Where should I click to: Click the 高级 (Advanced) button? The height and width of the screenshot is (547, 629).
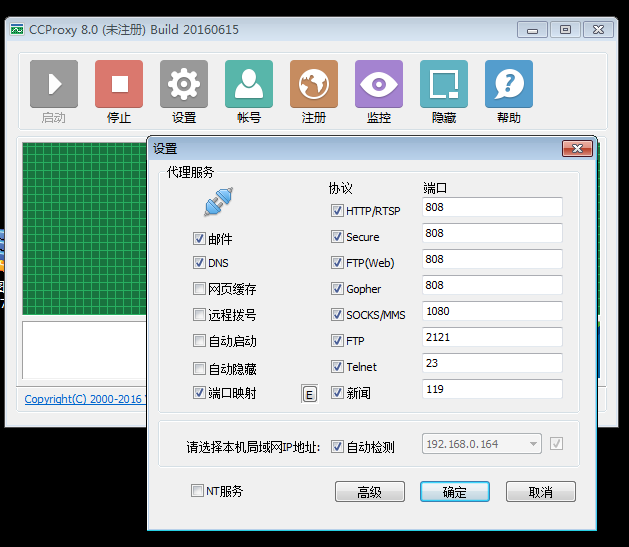point(370,492)
